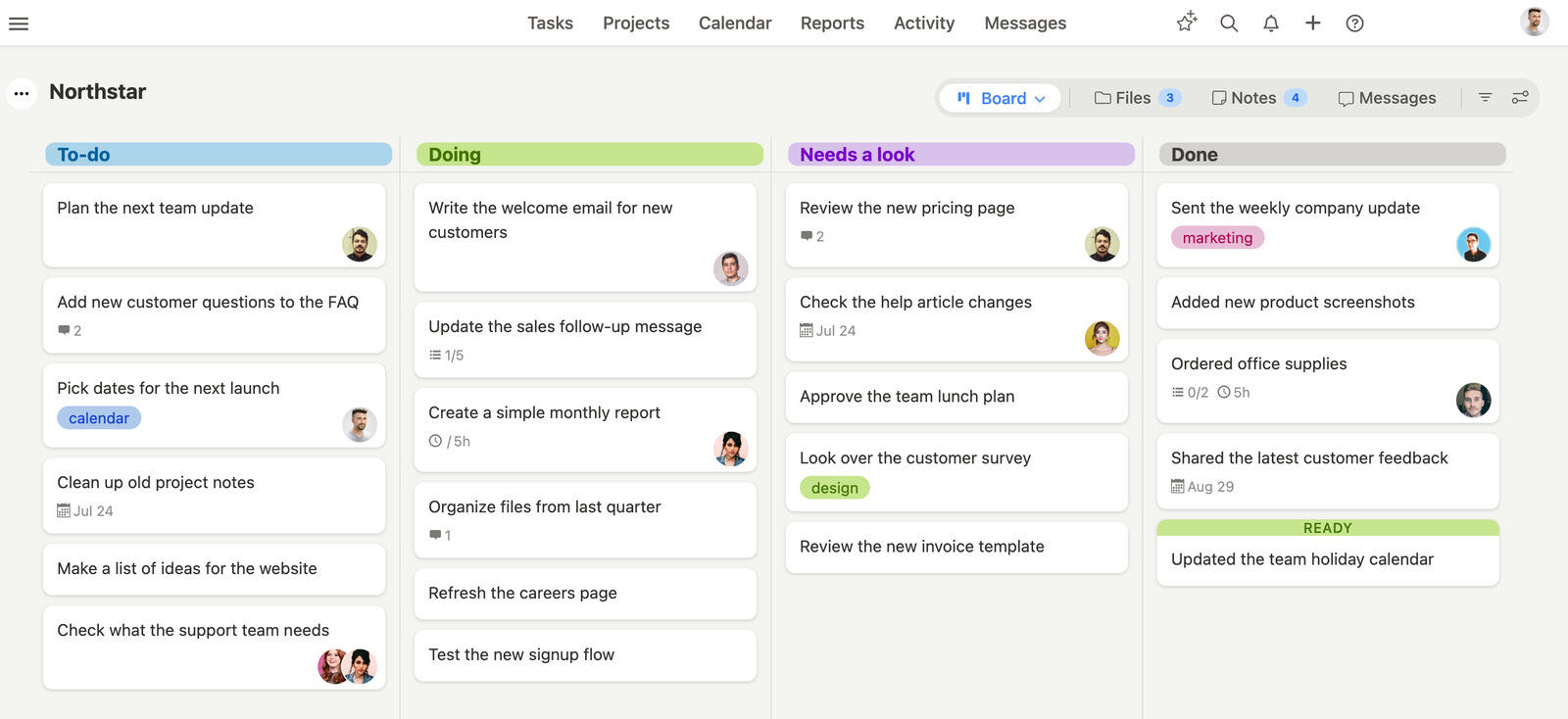
Task: Go to the Tasks menu
Action: tap(550, 23)
